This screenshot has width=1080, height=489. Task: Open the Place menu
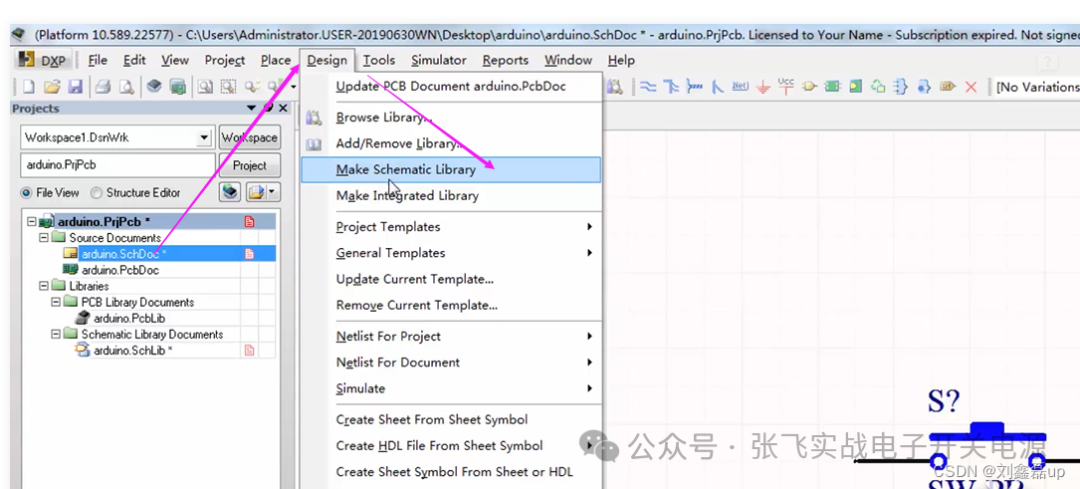[x=276, y=61]
